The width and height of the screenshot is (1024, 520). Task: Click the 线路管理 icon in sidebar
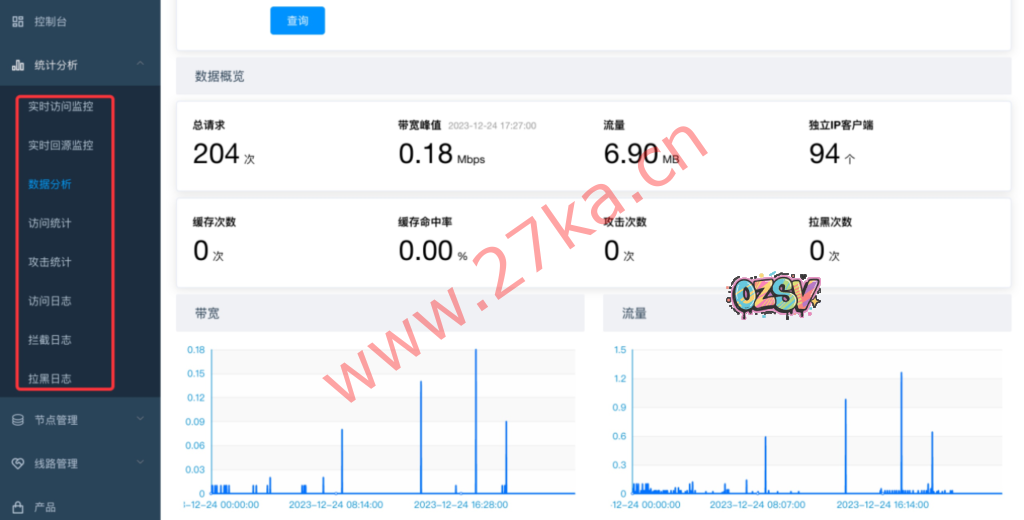(17, 464)
